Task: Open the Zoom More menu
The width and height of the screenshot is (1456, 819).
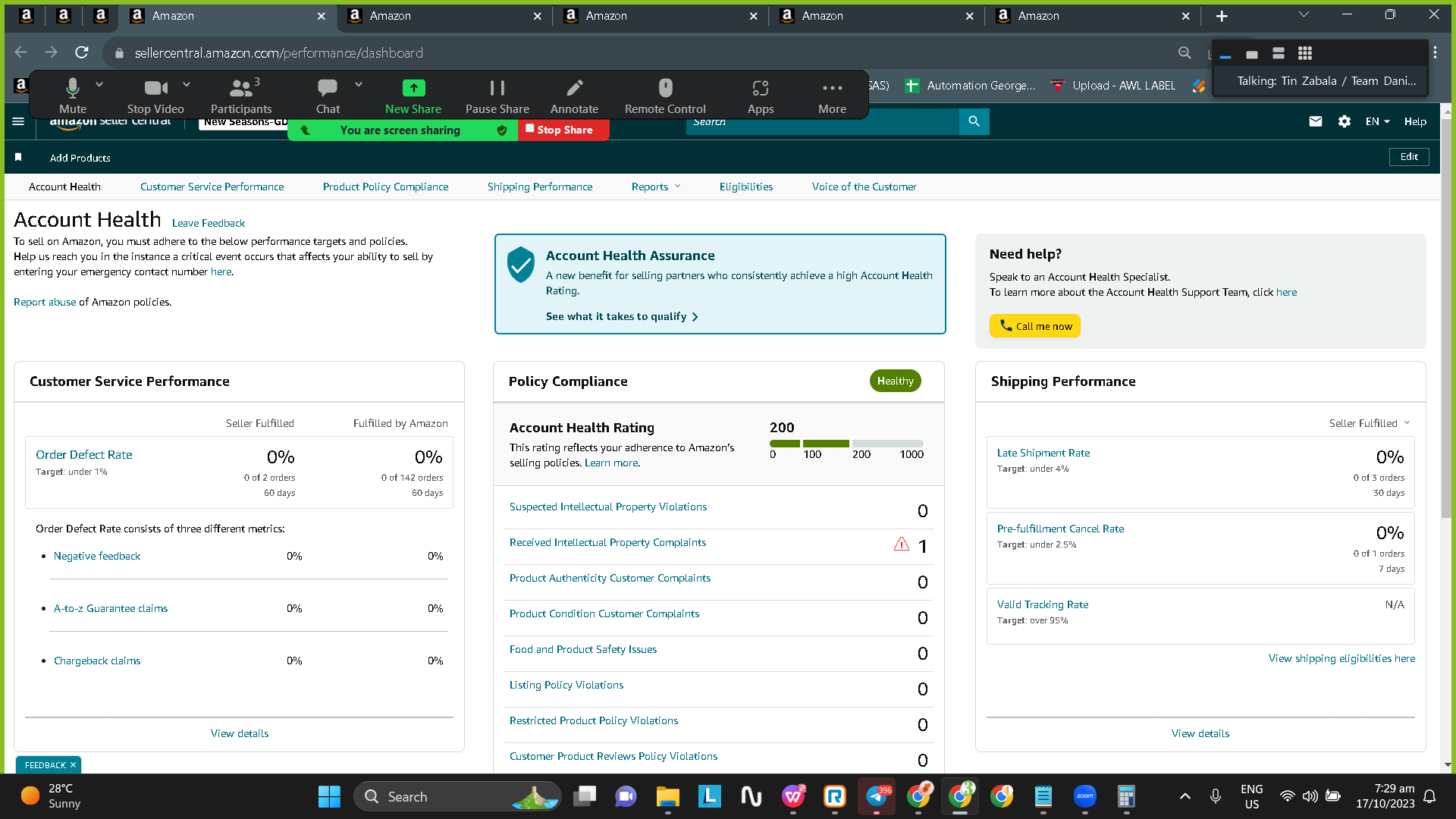Action: tap(832, 96)
